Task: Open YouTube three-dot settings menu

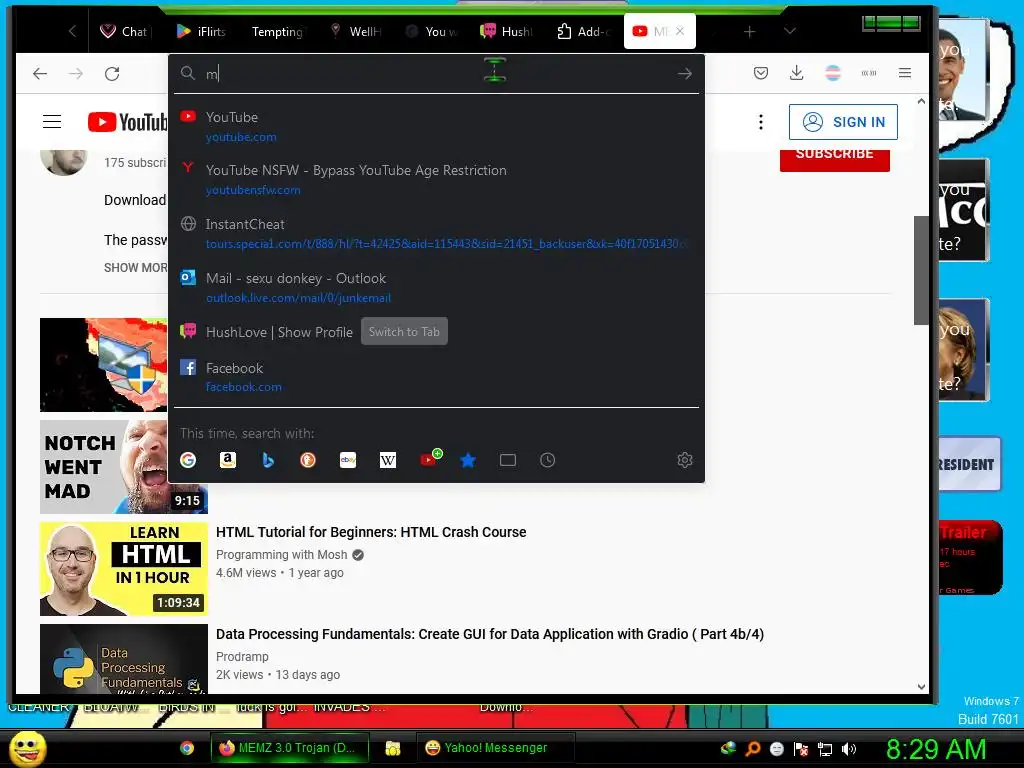Action: point(761,122)
